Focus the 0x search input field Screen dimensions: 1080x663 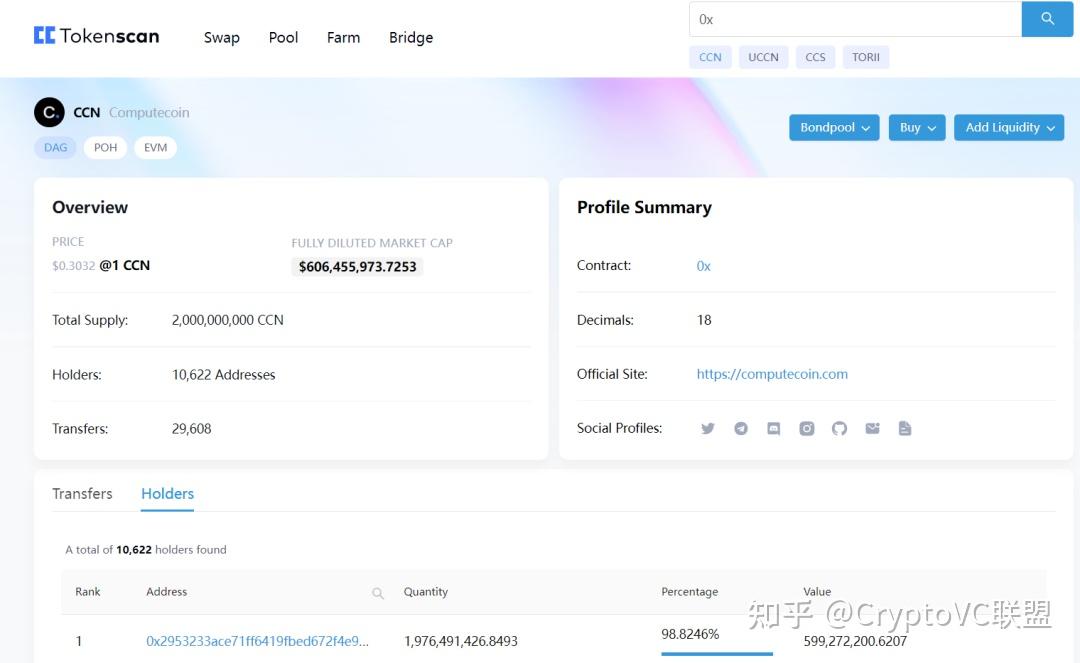(x=855, y=19)
